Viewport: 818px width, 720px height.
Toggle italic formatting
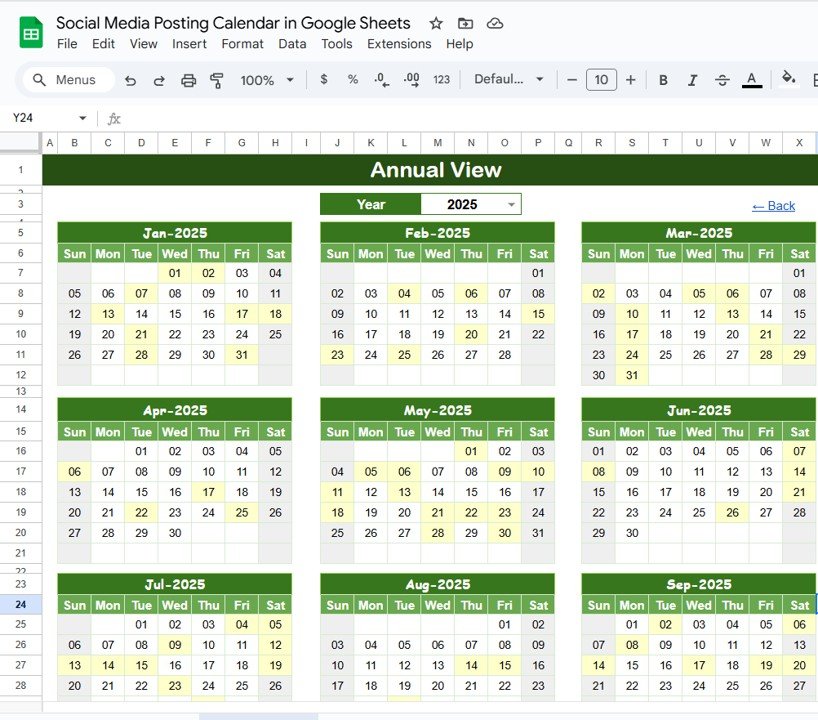point(693,80)
